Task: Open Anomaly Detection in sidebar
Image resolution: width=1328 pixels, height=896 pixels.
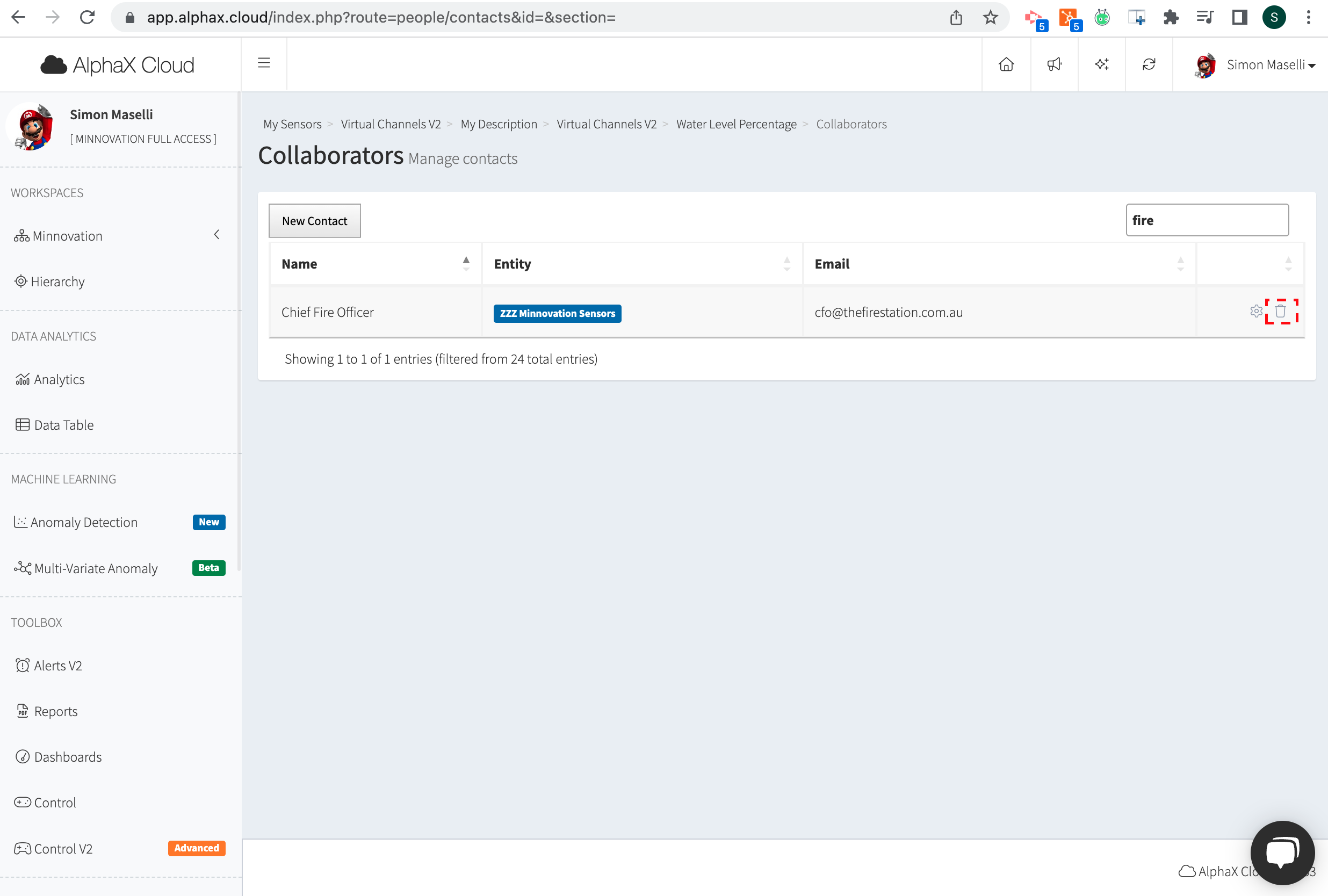Action: (84, 522)
